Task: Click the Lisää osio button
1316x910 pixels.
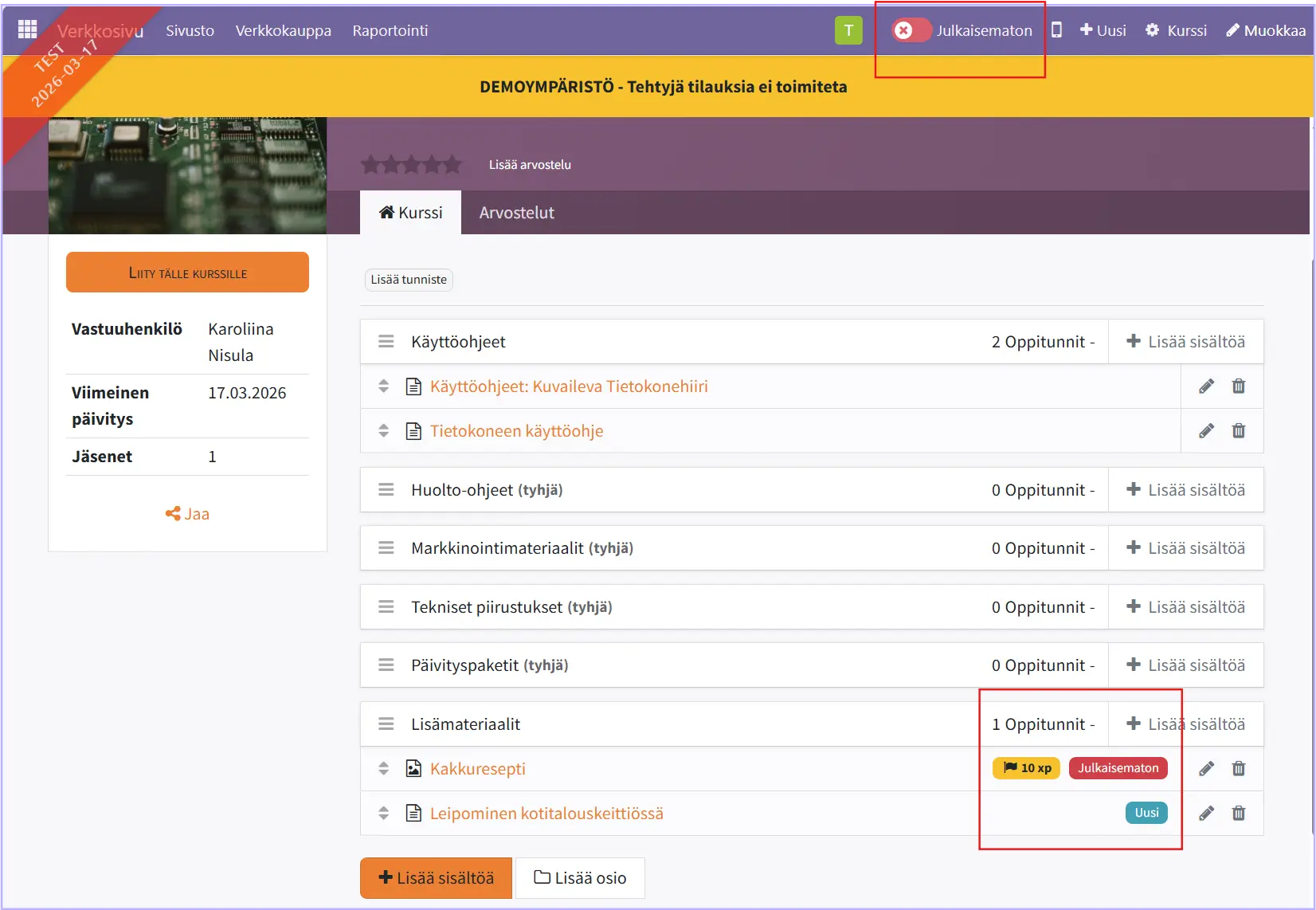Action: tap(580, 878)
